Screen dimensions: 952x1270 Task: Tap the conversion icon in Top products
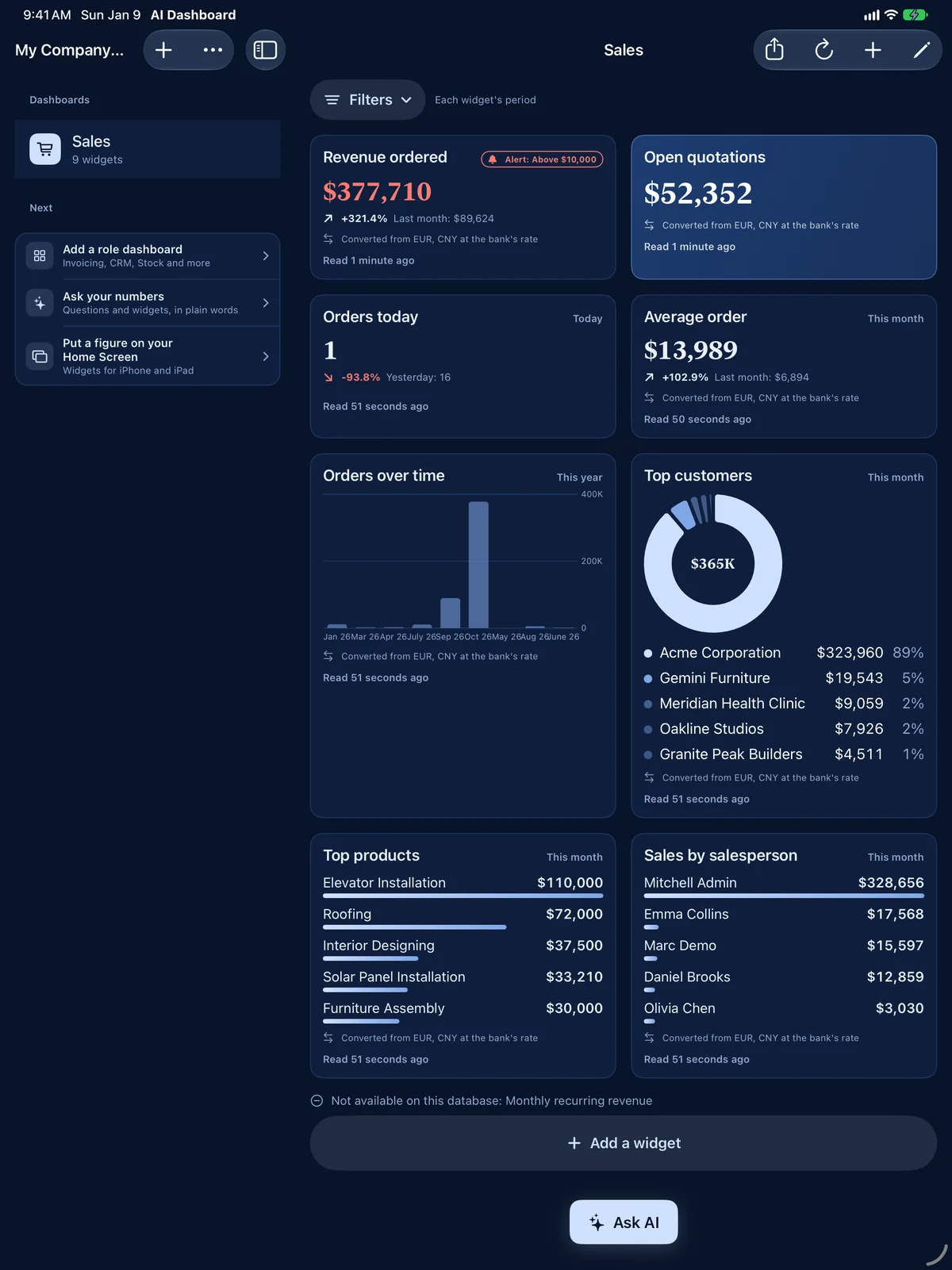328,1038
